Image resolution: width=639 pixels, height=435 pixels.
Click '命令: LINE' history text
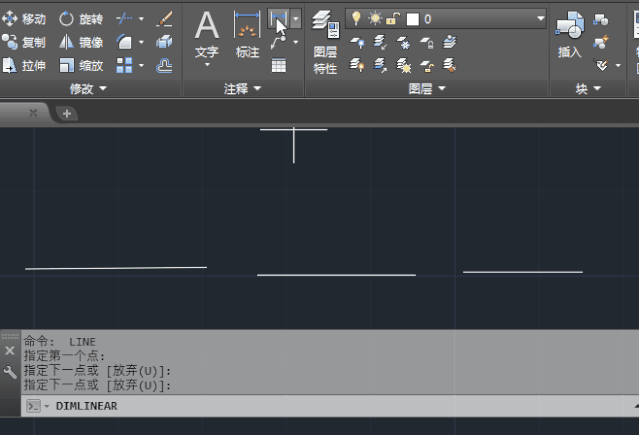(x=60, y=342)
